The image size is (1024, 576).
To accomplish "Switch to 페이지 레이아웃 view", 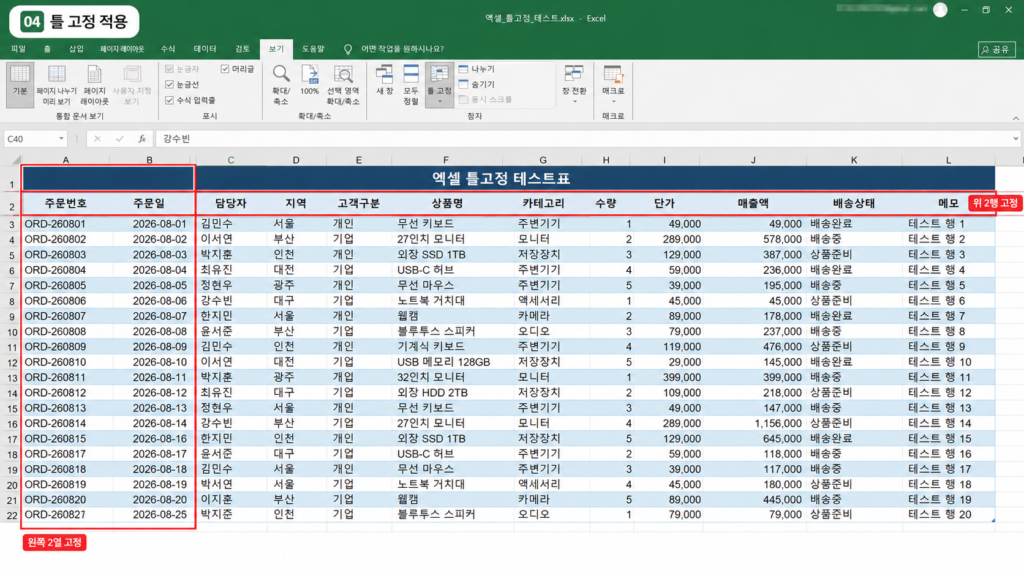I will point(94,85).
